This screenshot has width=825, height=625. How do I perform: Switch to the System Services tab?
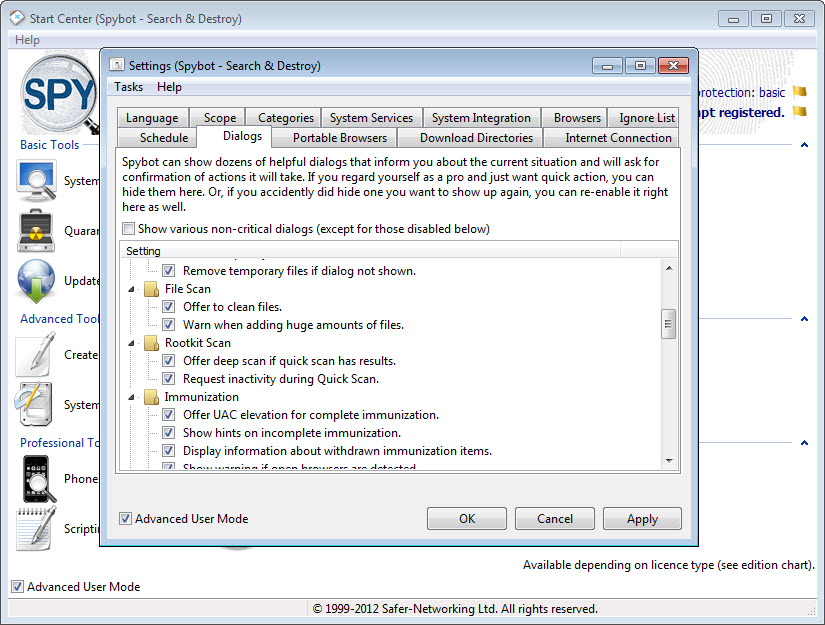click(x=371, y=118)
